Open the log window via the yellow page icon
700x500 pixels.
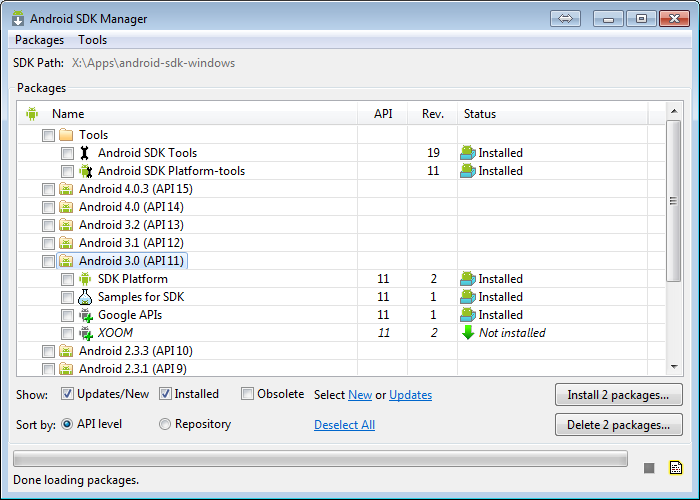click(x=676, y=467)
